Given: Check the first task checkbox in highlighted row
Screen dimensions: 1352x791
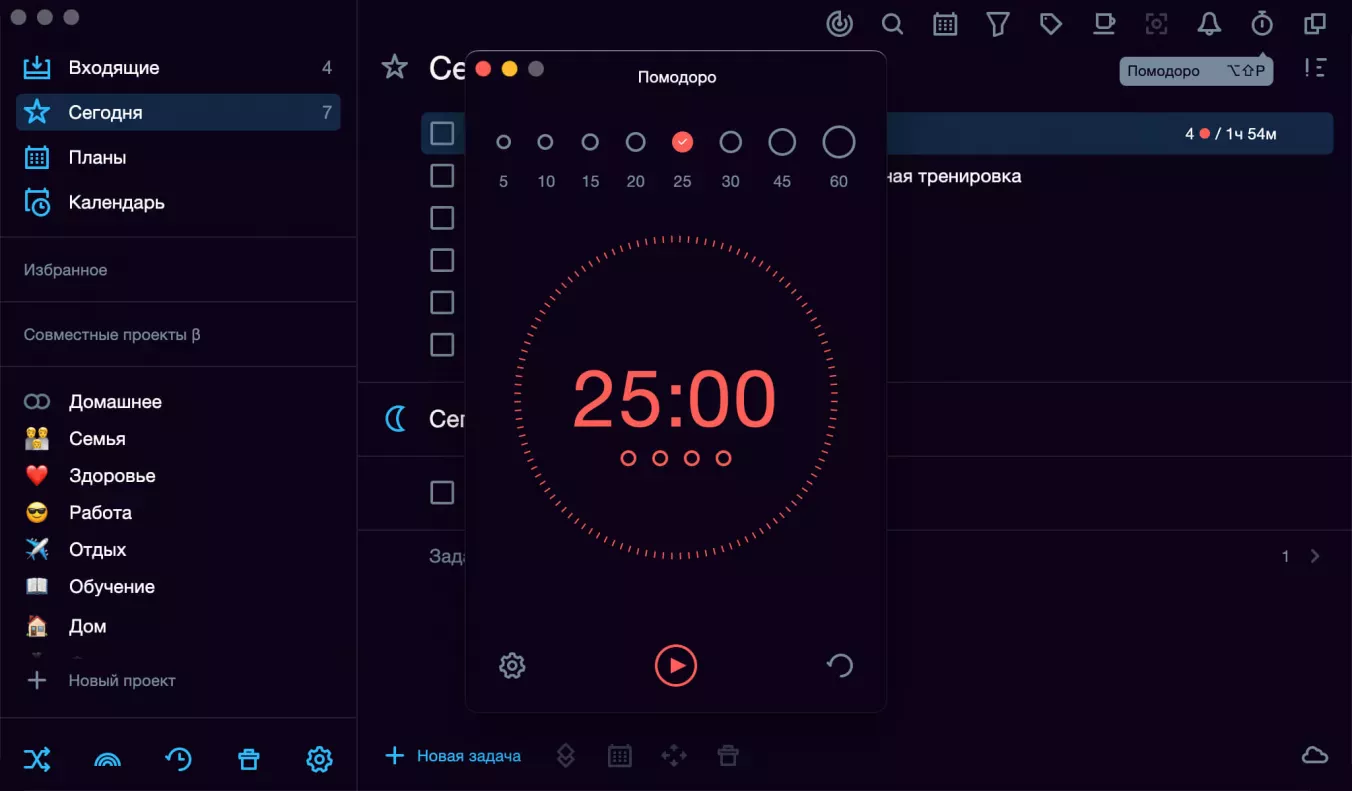Looking at the screenshot, I should [x=442, y=133].
